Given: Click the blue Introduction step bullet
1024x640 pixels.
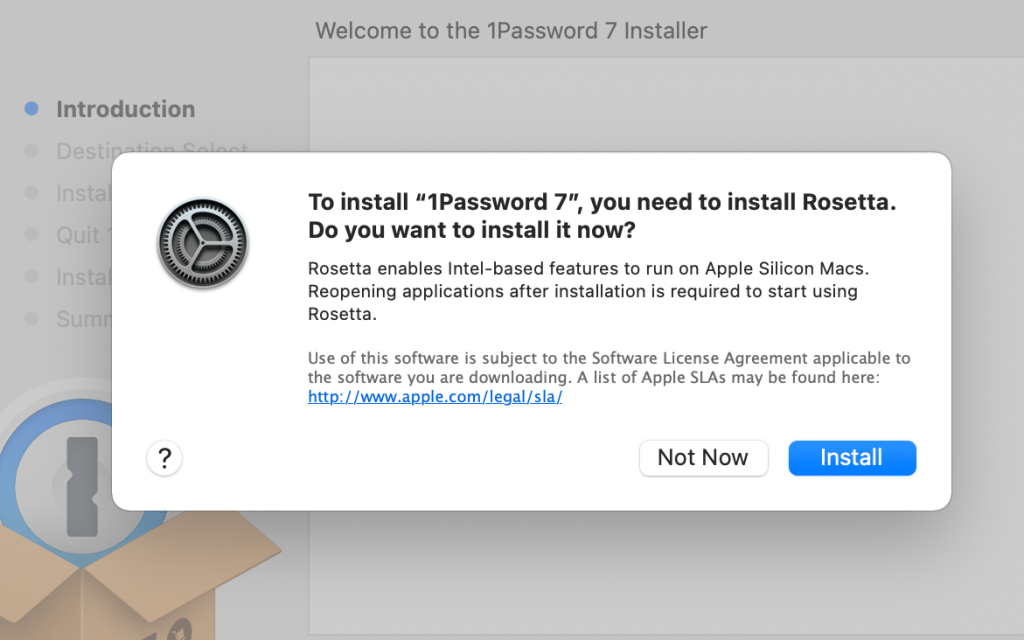Looking at the screenshot, I should tap(31, 108).
